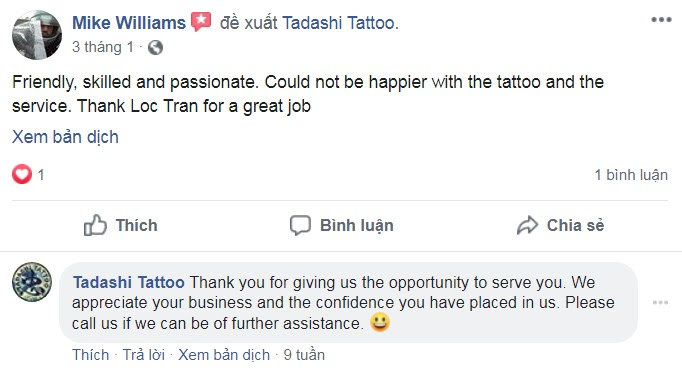Click Xem bản dịch under the post

65,137
